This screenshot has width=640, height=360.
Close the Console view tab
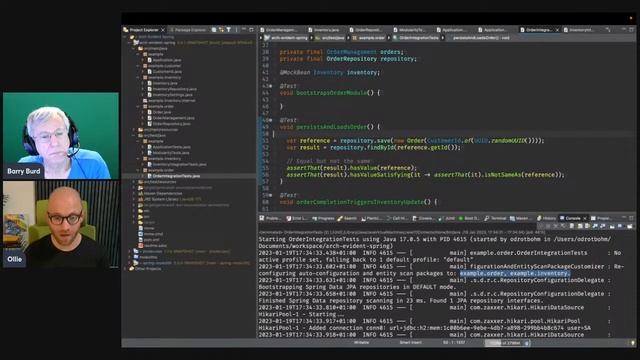tap(584, 218)
